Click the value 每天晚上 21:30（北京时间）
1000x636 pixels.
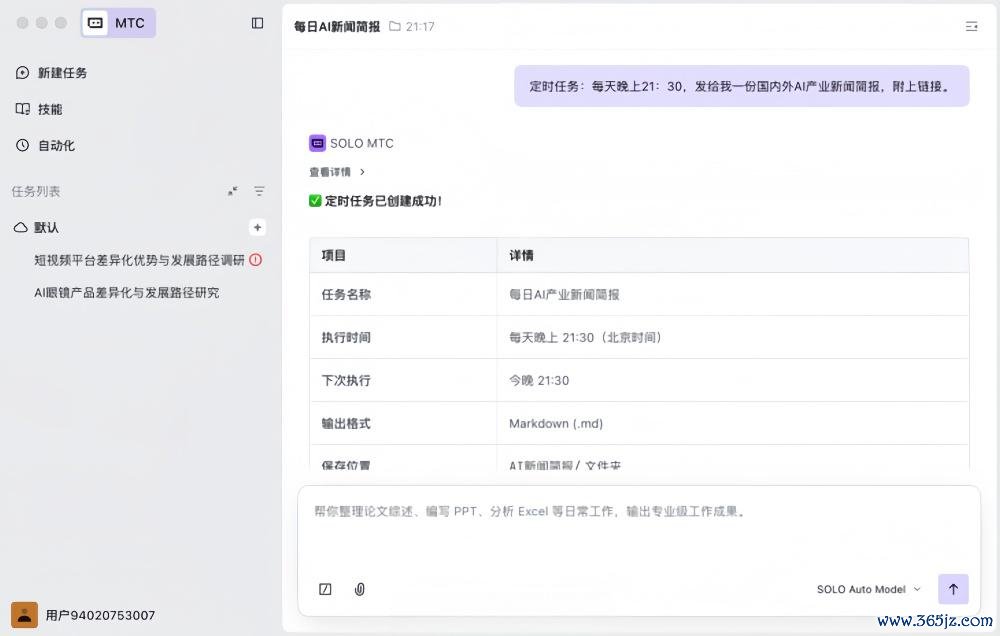coord(585,337)
